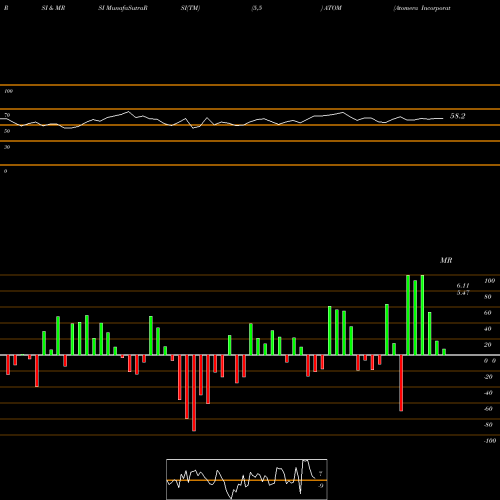Select the MR axis label '80'

[488, 297]
